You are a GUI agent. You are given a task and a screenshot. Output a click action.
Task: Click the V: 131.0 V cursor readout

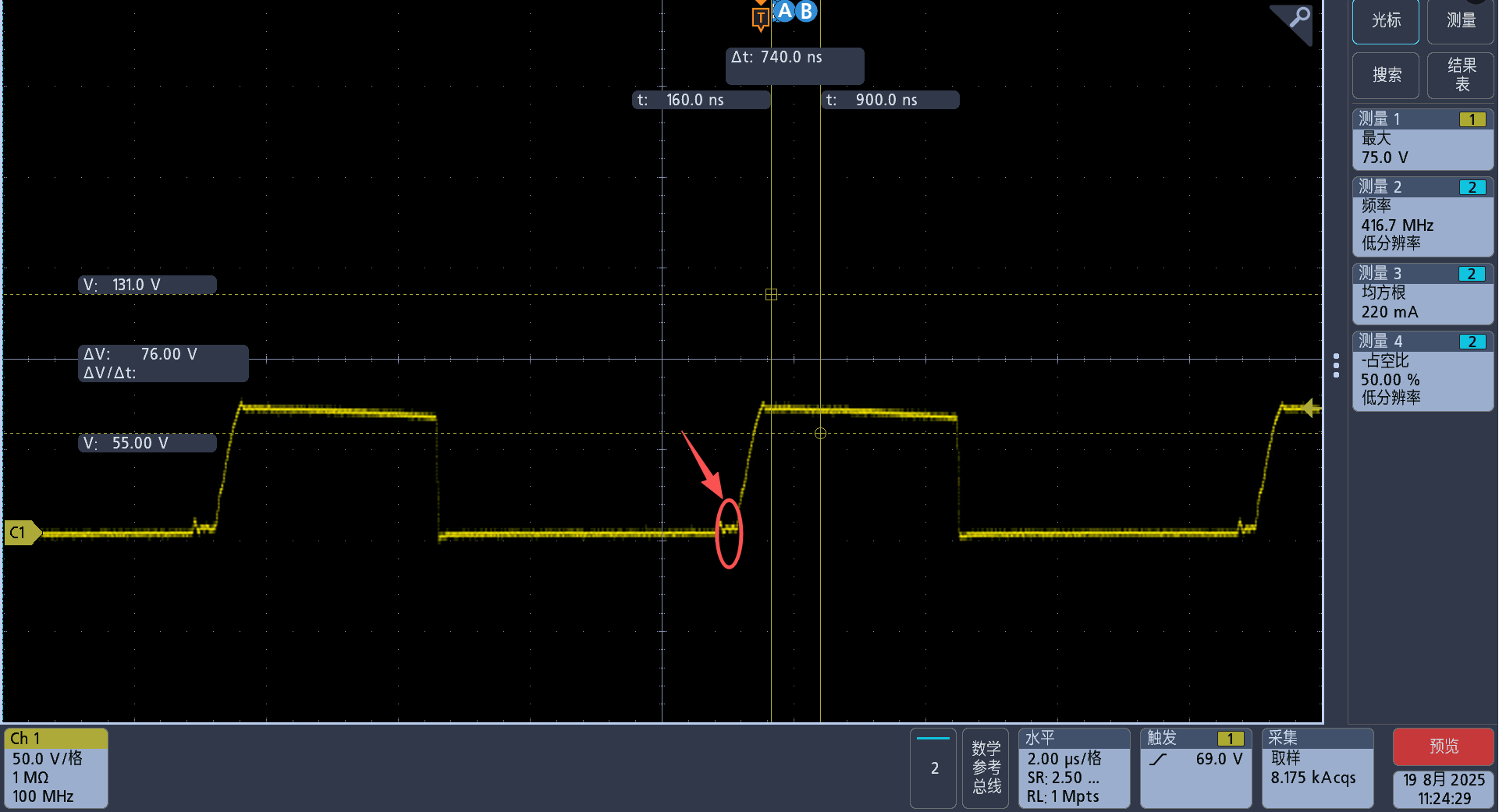pos(147,285)
